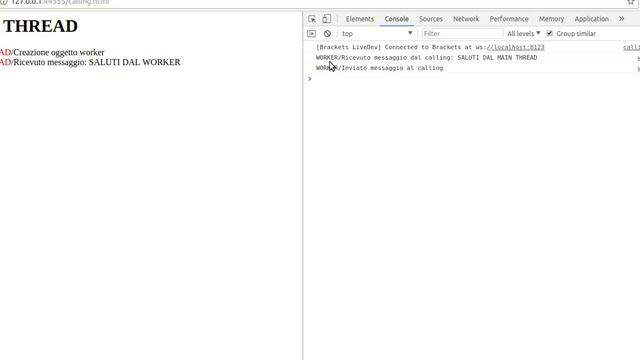
Task: Open the 'top' execution context dropdown
Action: tap(377, 33)
